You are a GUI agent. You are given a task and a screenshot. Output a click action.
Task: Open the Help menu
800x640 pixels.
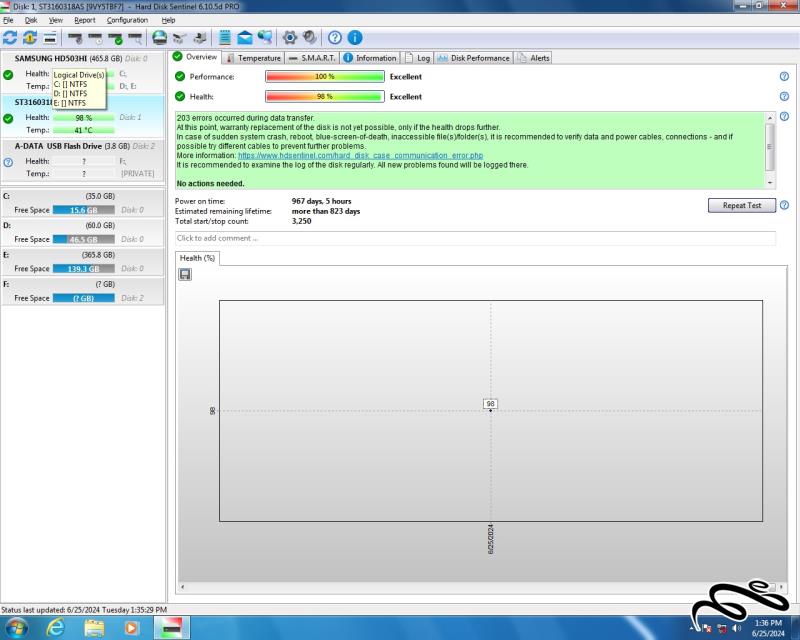tap(168, 20)
